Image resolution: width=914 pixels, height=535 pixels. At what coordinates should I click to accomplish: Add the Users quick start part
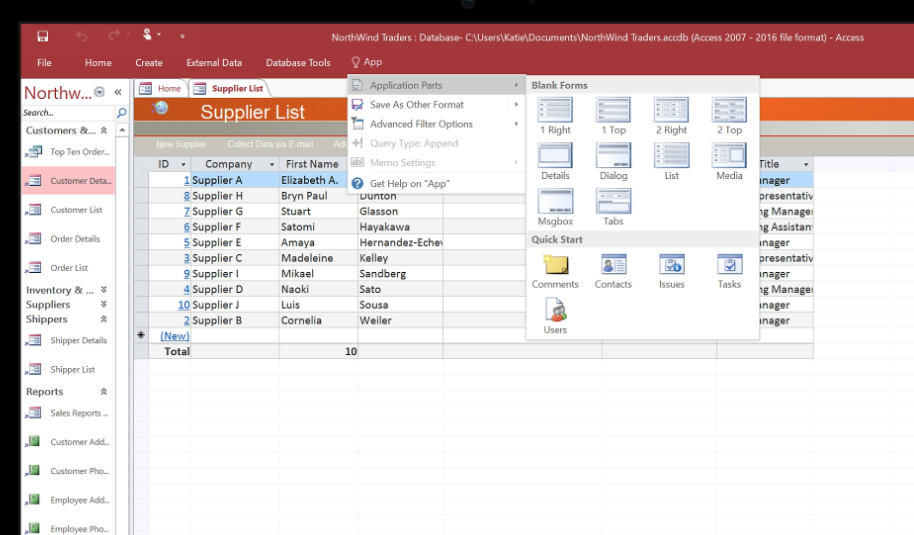pos(555,316)
